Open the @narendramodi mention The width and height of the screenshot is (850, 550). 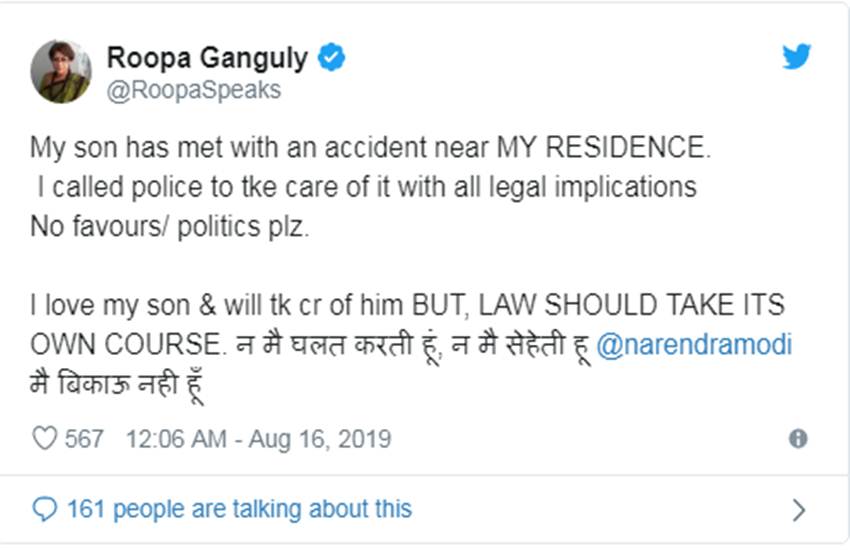point(693,345)
